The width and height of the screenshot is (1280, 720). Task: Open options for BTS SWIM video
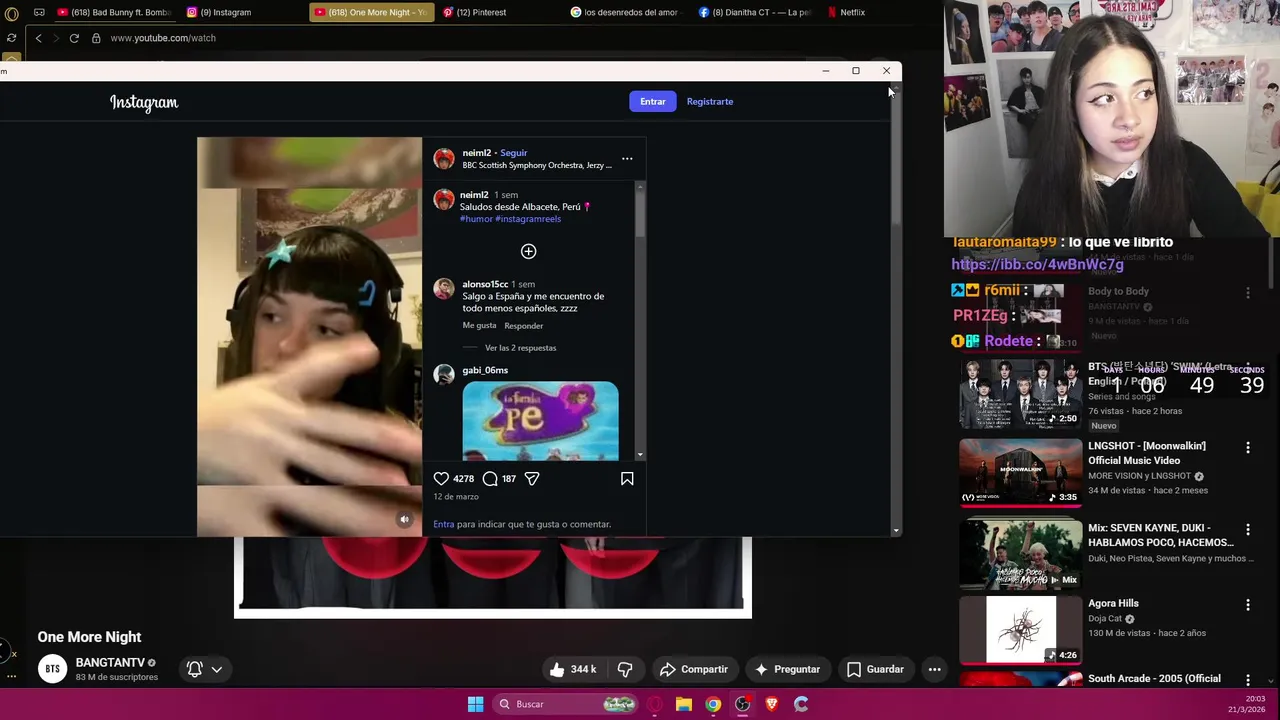1247,369
